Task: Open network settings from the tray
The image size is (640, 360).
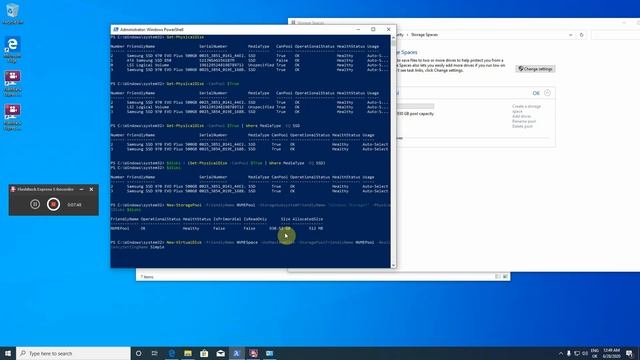Action: (x=577, y=353)
